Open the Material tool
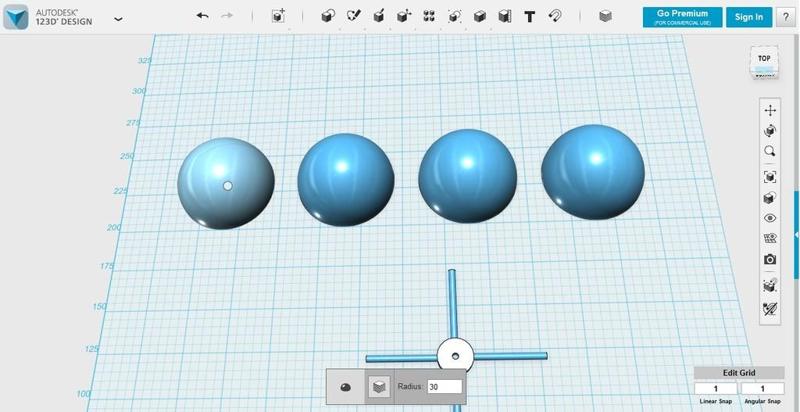The height and width of the screenshot is (412, 800). [x=605, y=16]
